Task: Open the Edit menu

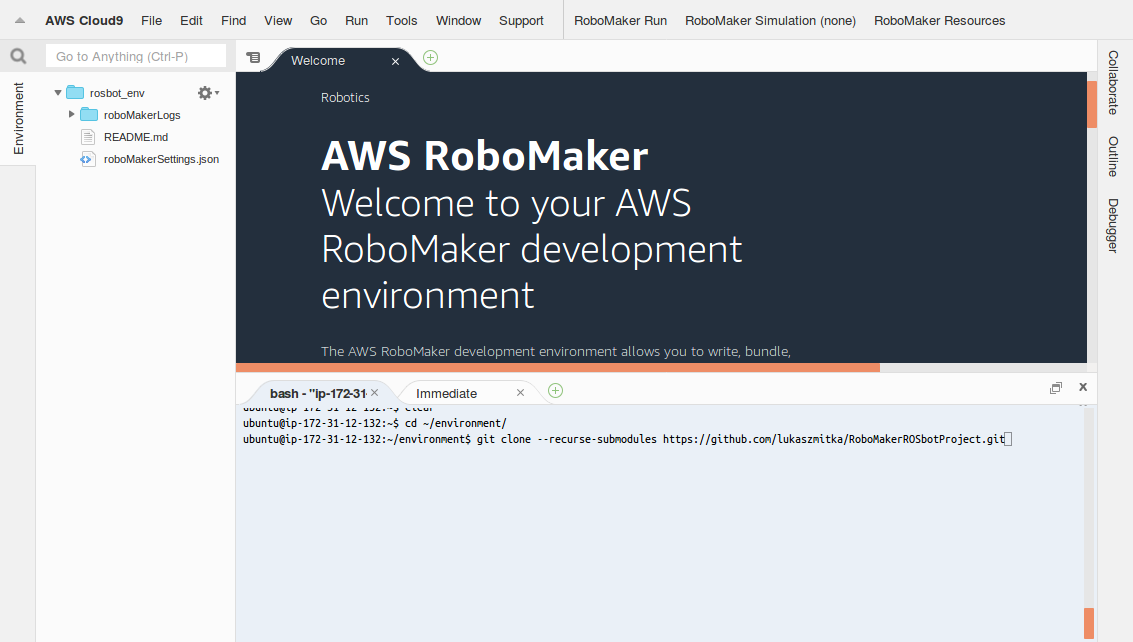Action: click(x=191, y=20)
